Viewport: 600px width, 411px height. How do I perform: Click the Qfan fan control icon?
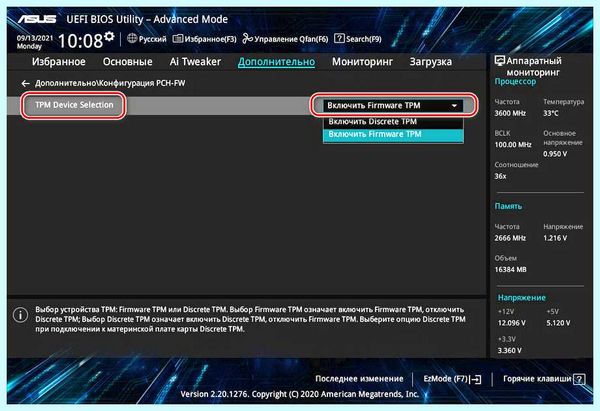tap(248, 38)
